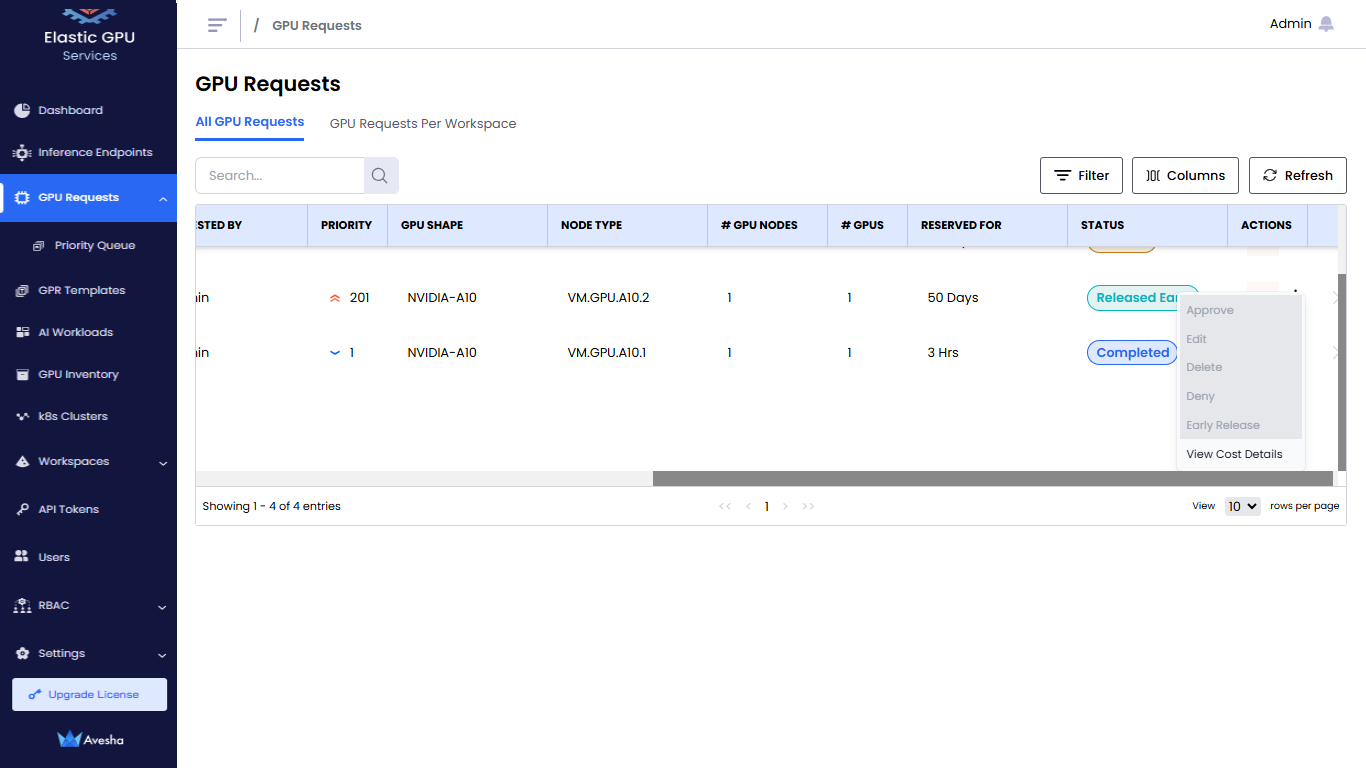Viewport: 1366px width, 768px height.
Task: Collapse the GPU Requests sidebar section
Action: click(163, 199)
